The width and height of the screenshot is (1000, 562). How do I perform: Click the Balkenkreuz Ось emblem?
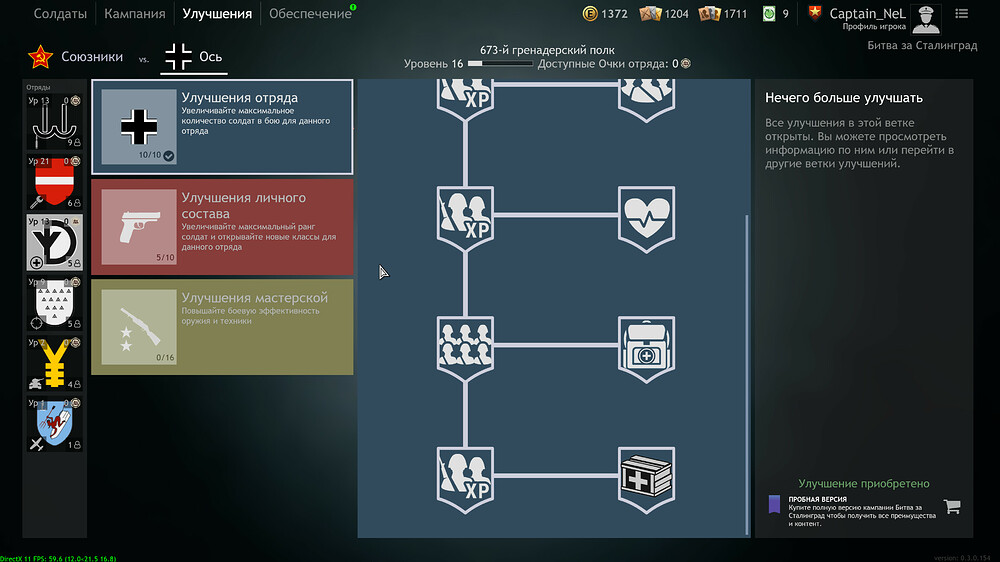coord(178,57)
